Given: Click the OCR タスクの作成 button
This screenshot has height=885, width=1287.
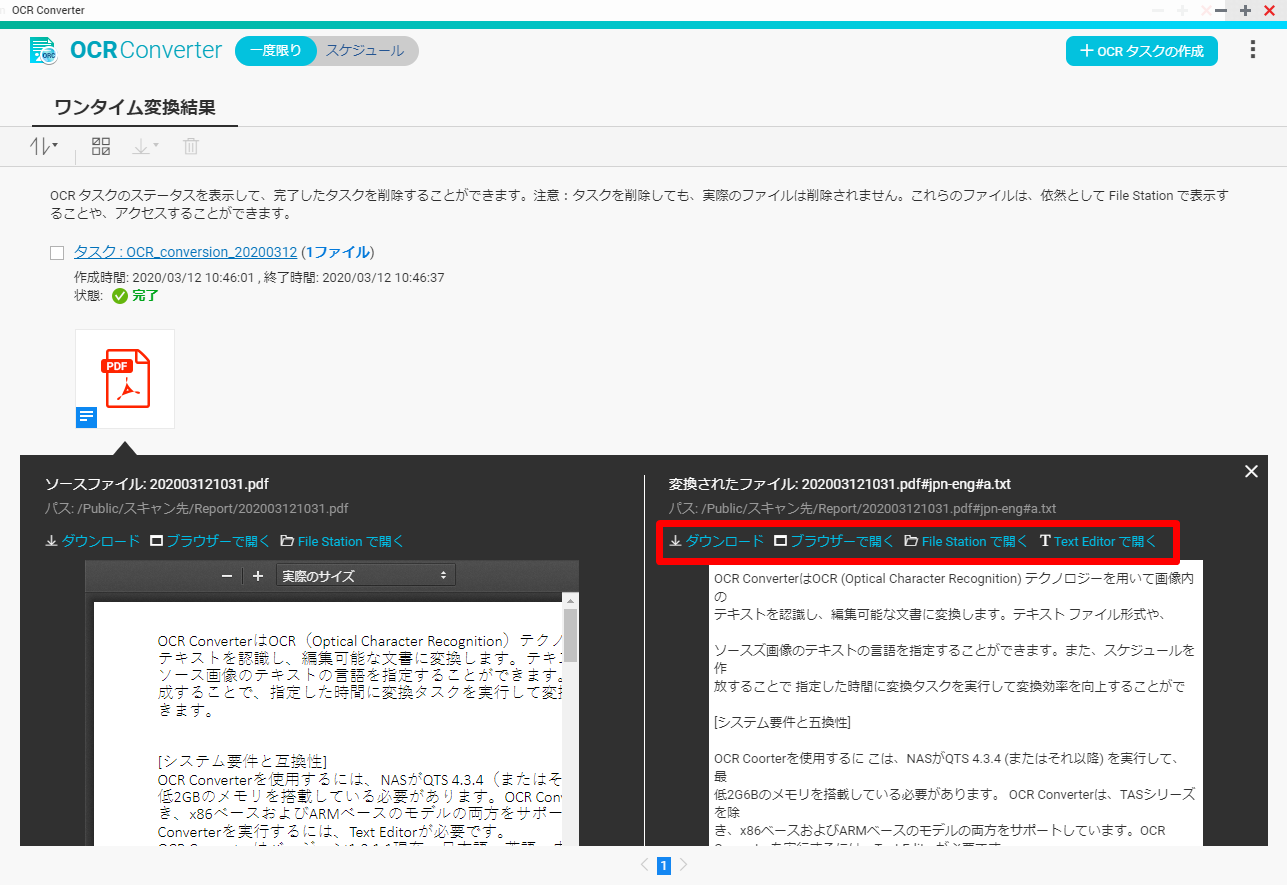Looking at the screenshot, I should pyautogui.click(x=1141, y=51).
